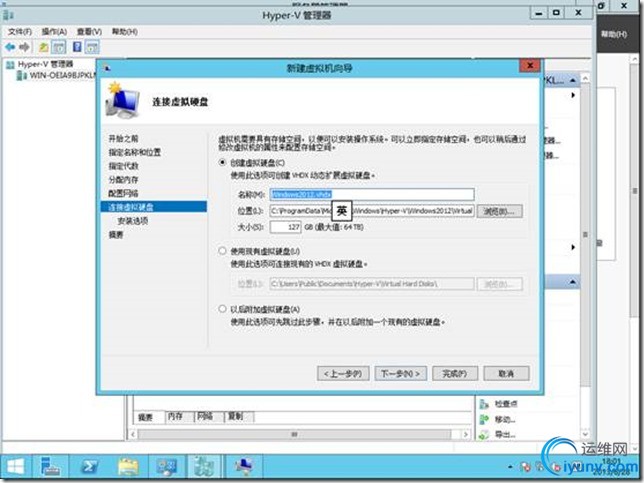The width and height of the screenshot is (644, 483).
Task: Expand the upper submenu arrow in actions pane
Action: (x=573, y=95)
